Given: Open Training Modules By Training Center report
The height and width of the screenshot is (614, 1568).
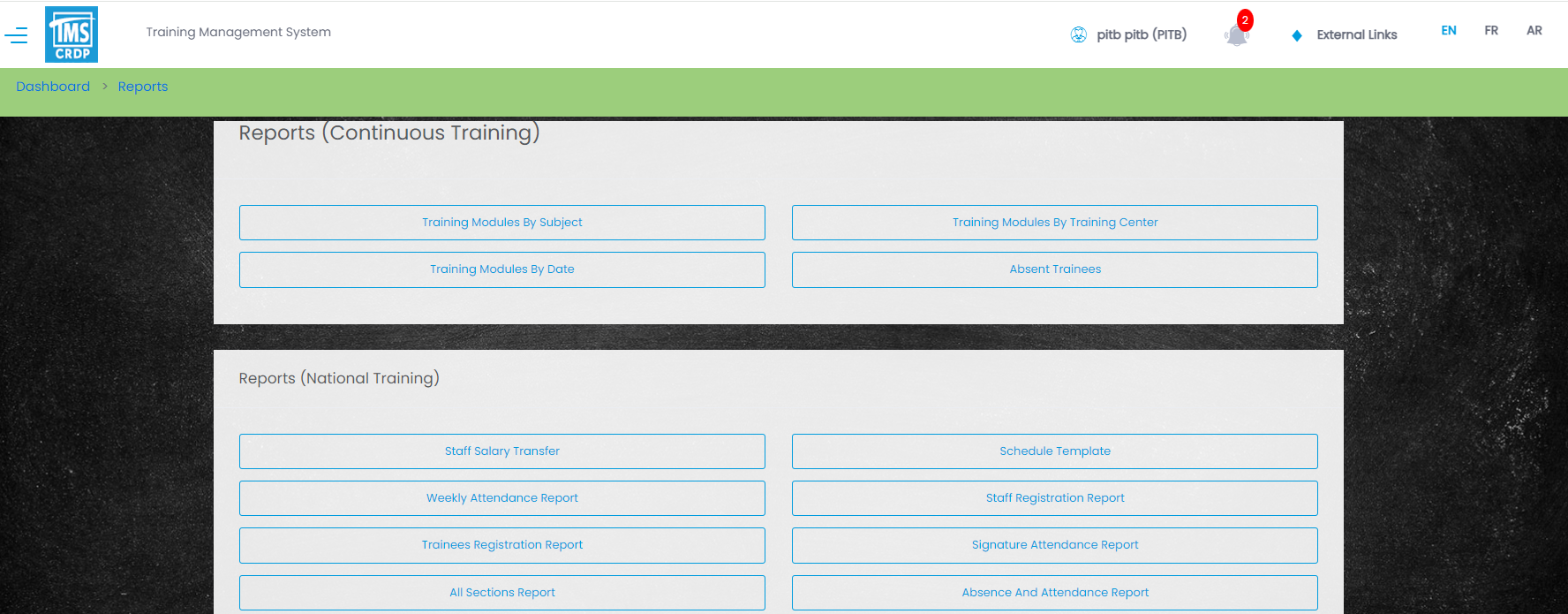Looking at the screenshot, I should click(1054, 223).
